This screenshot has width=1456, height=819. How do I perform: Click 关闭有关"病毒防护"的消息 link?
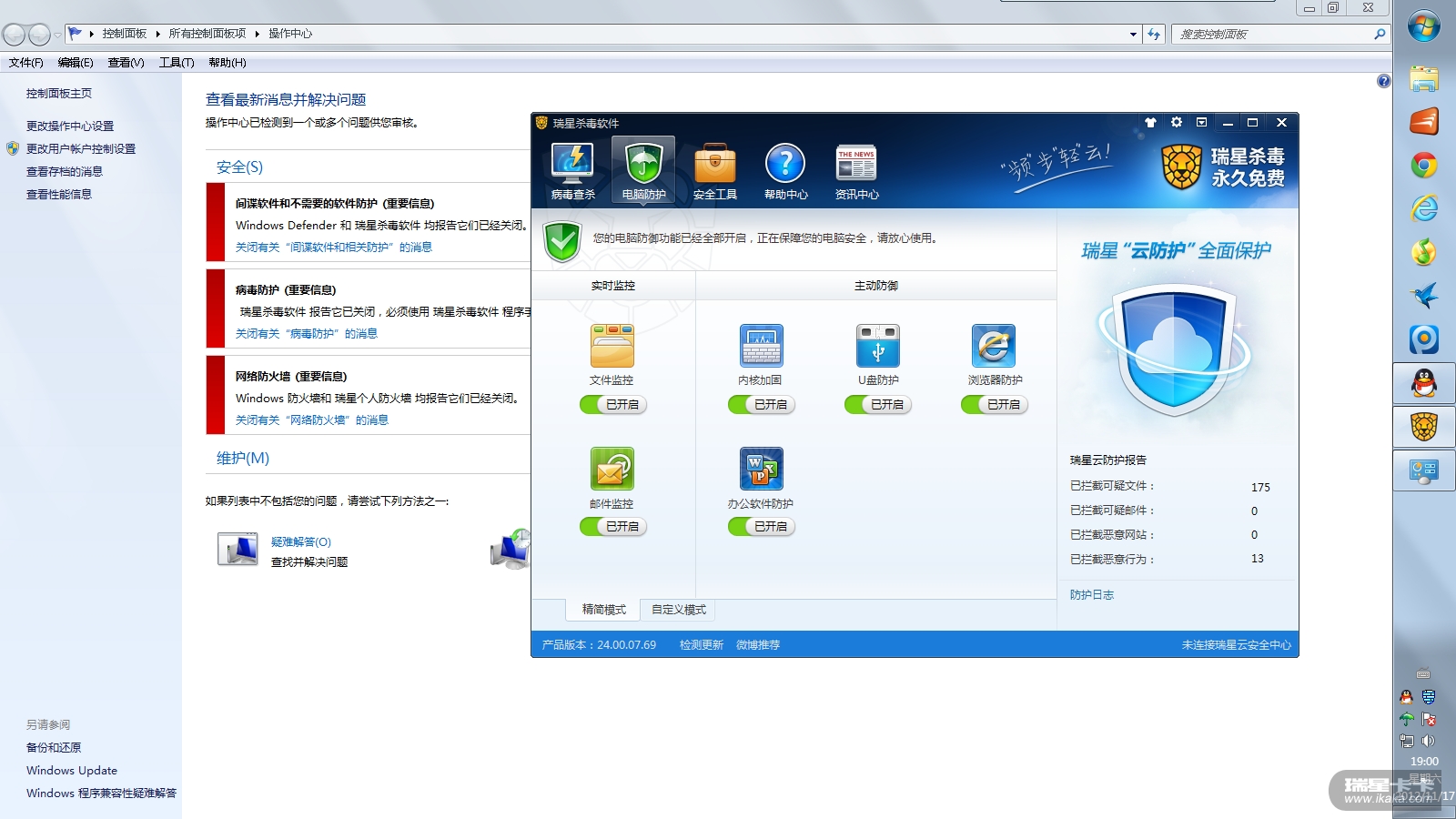click(307, 333)
